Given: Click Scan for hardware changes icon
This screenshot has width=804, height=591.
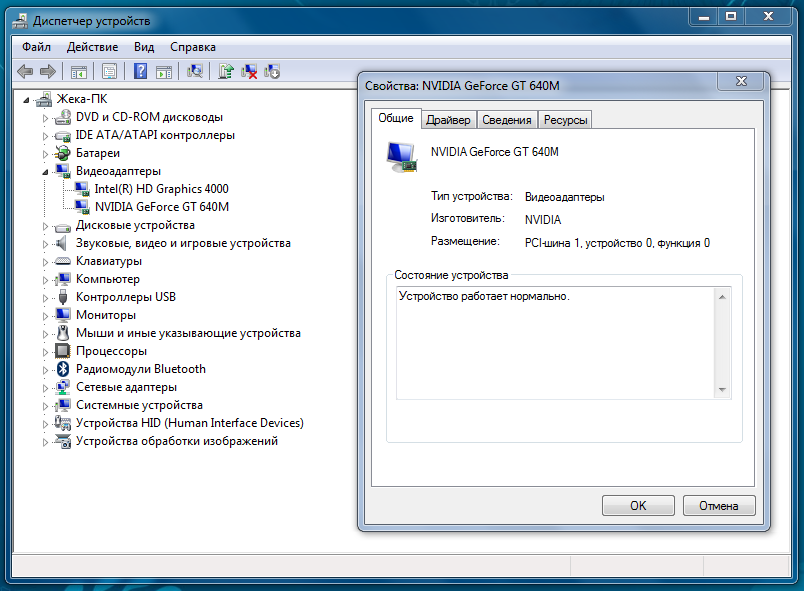Looking at the screenshot, I should (x=194, y=71).
